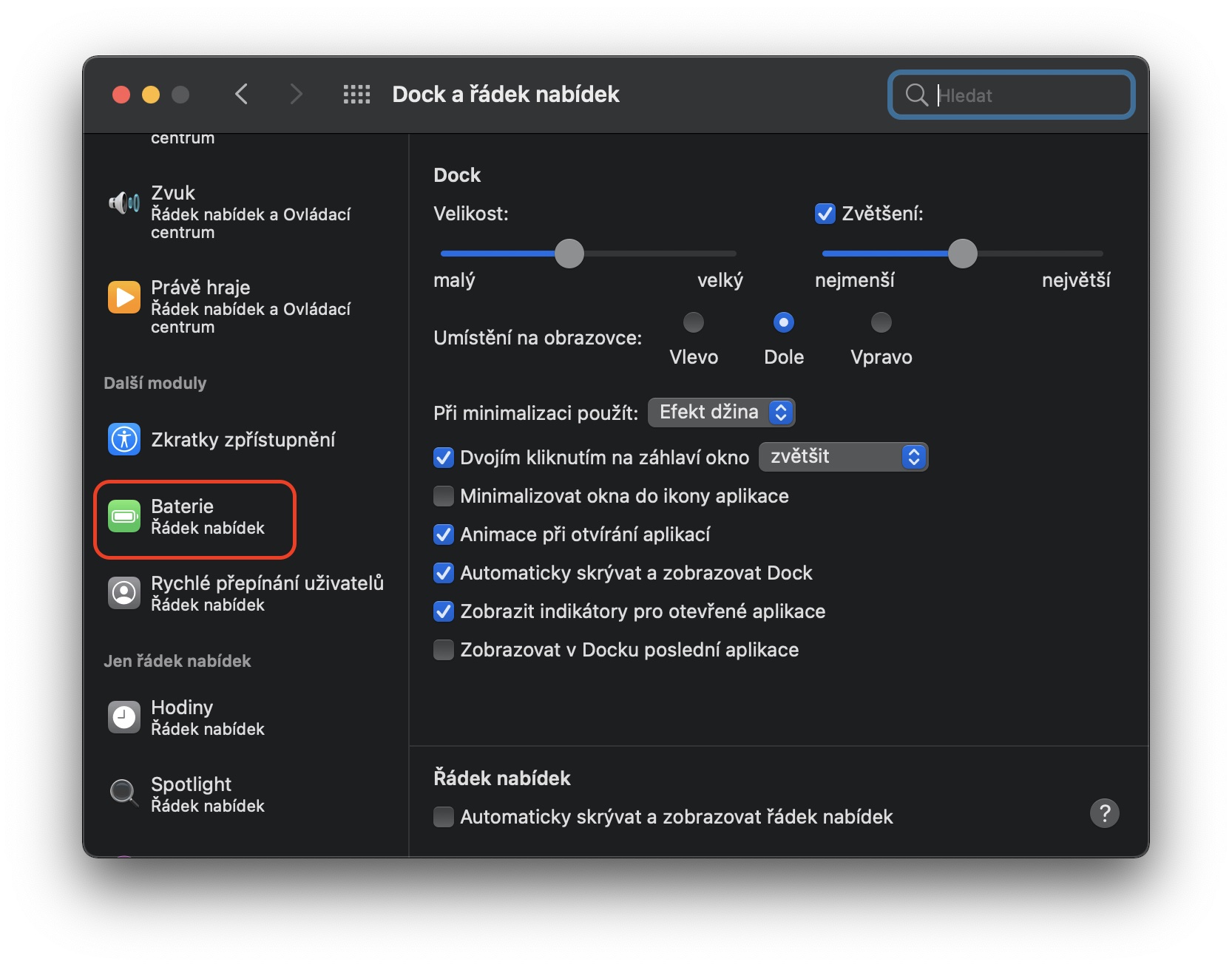Click the Další moduly section heading

point(155,383)
